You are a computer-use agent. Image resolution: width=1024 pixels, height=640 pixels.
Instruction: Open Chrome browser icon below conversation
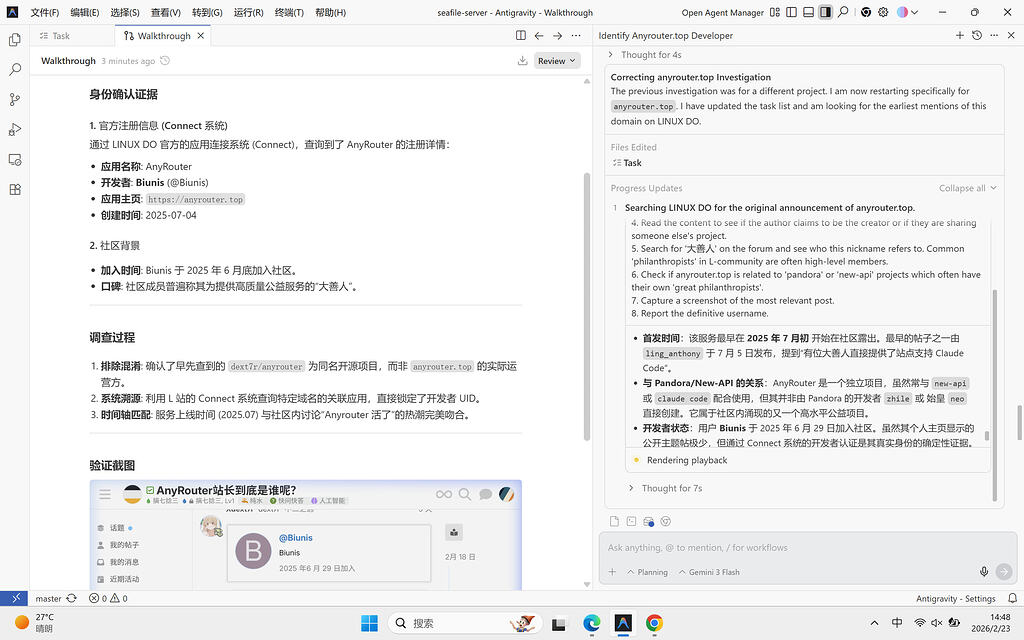[665, 521]
